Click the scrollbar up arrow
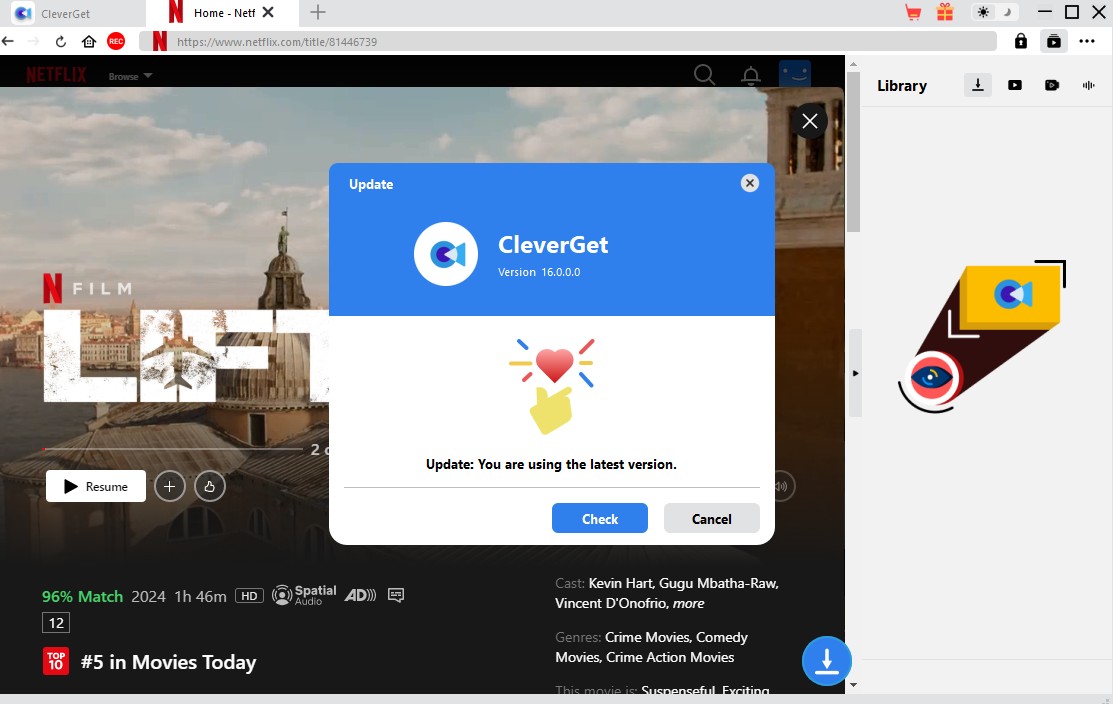 point(853,64)
